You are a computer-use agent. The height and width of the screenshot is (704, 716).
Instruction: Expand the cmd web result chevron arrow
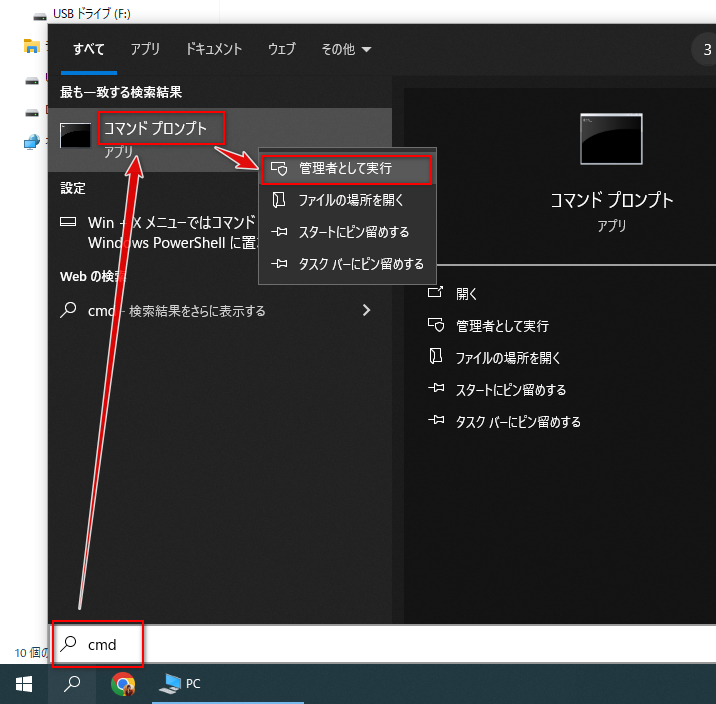[366, 310]
